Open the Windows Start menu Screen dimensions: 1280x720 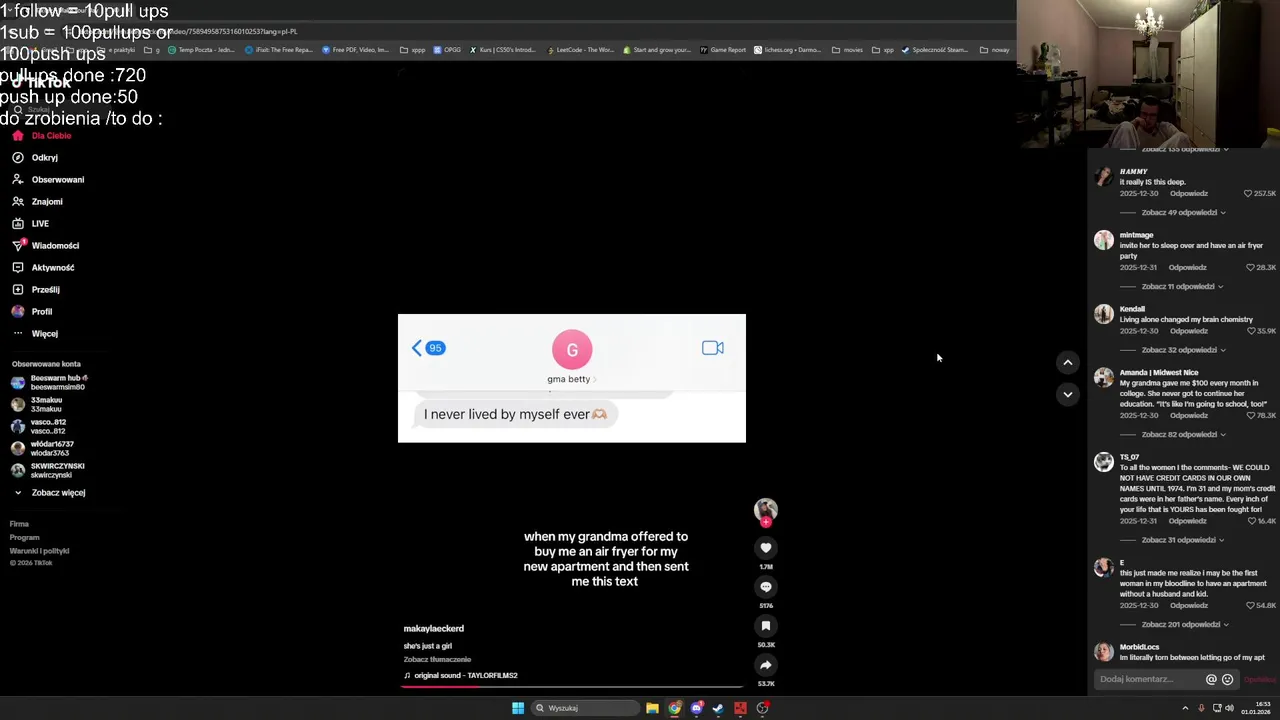click(518, 708)
